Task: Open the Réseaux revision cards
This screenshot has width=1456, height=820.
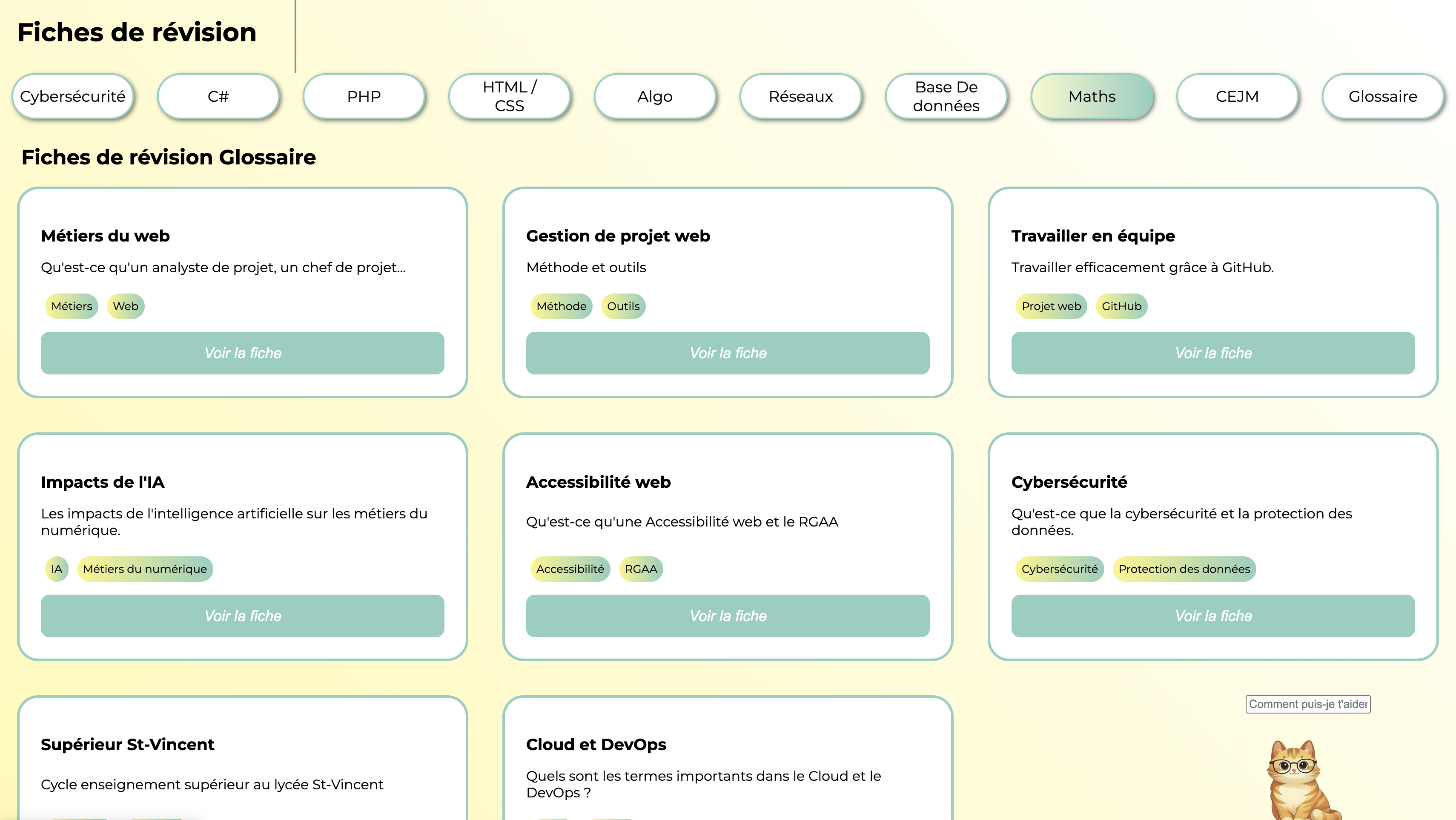Action: 800,96
